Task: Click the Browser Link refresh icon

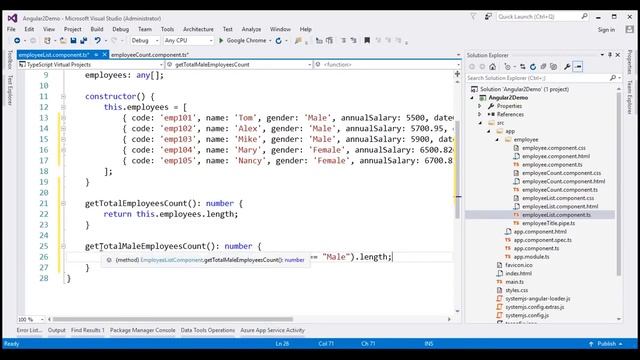Action: pos(278,40)
